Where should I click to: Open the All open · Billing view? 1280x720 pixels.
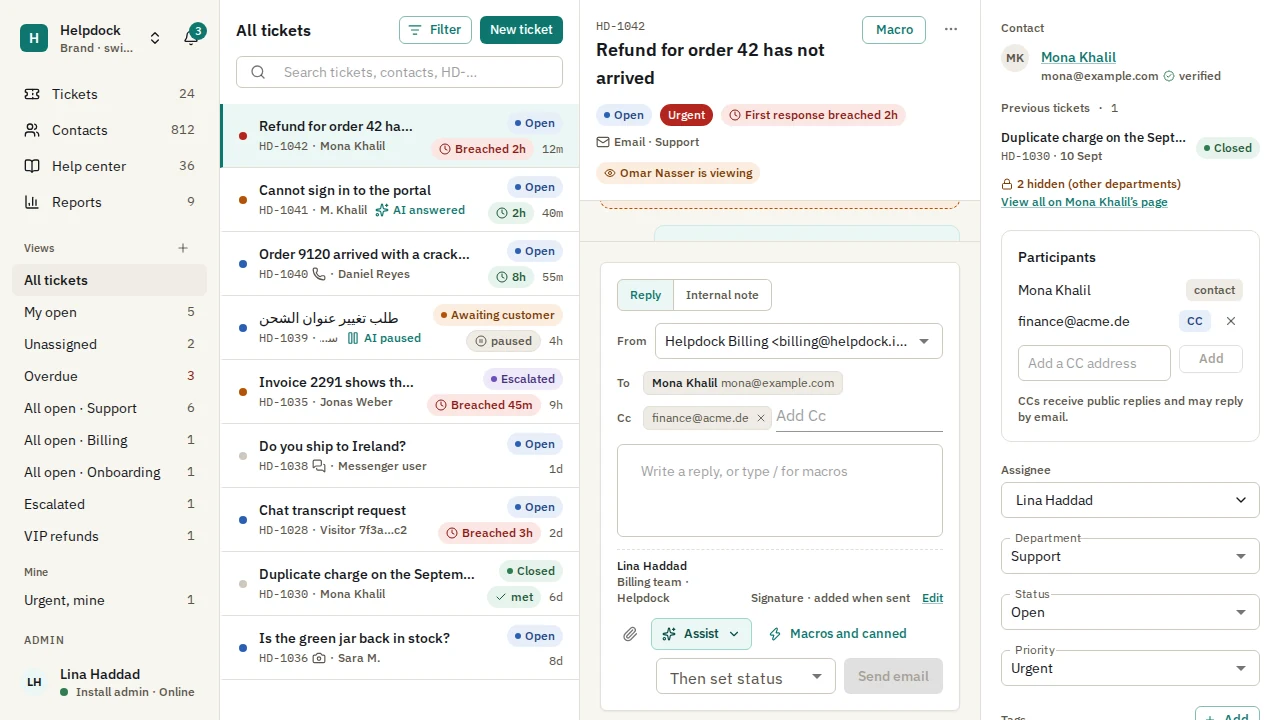pyautogui.click(x=109, y=440)
